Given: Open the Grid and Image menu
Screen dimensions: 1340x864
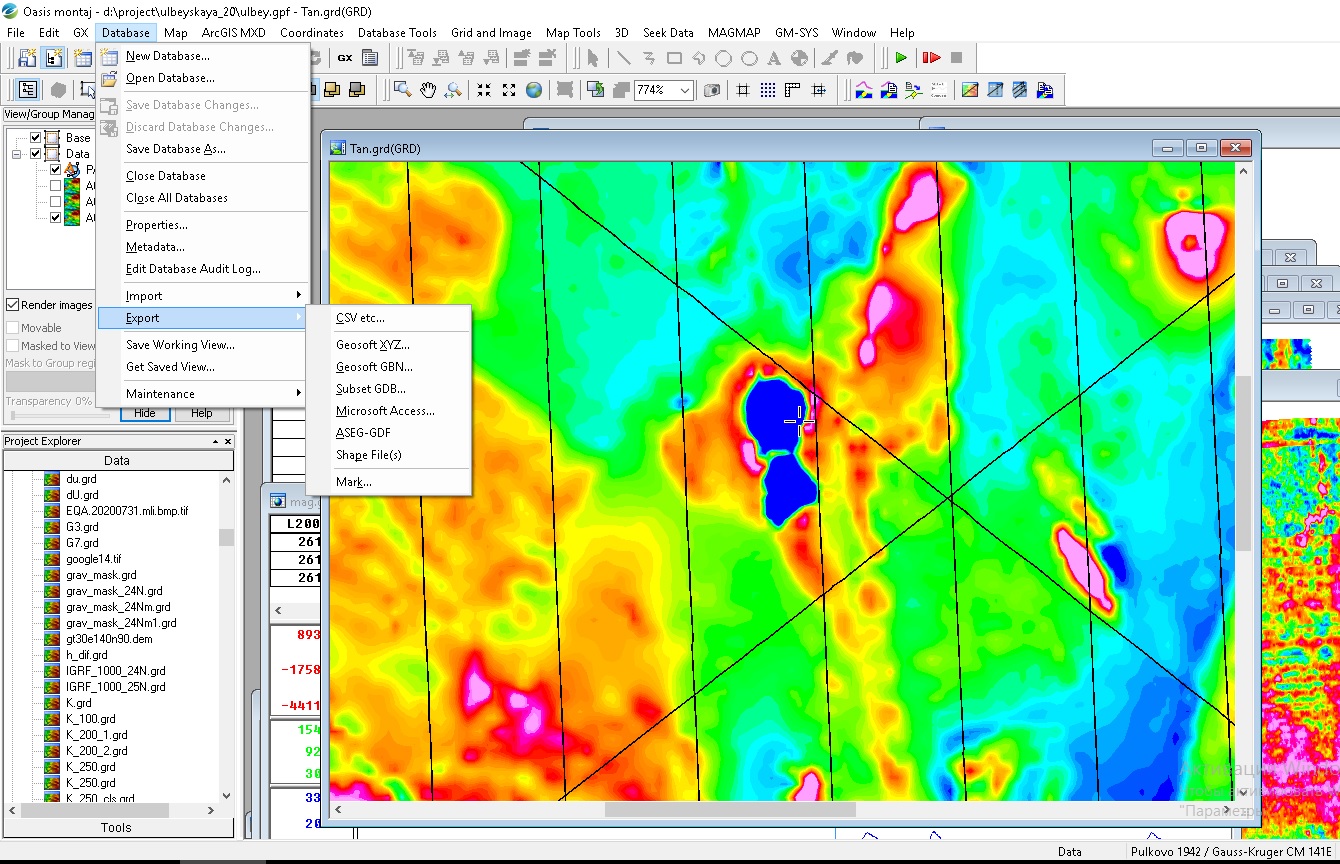Looking at the screenshot, I should tap(491, 33).
